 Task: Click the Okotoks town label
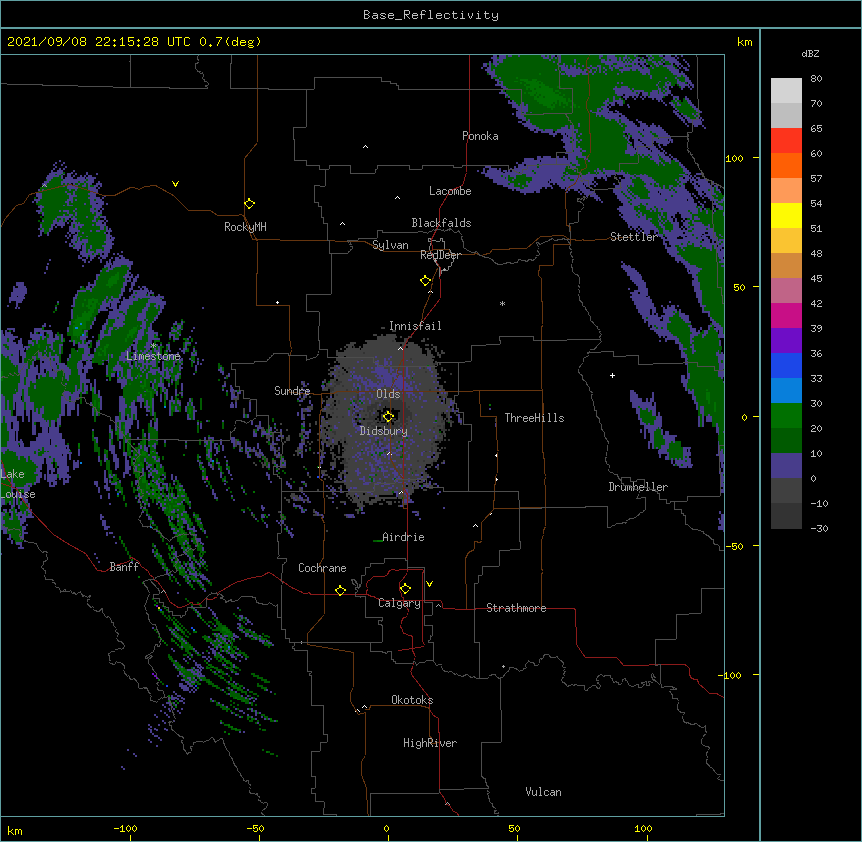click(412, 700)
